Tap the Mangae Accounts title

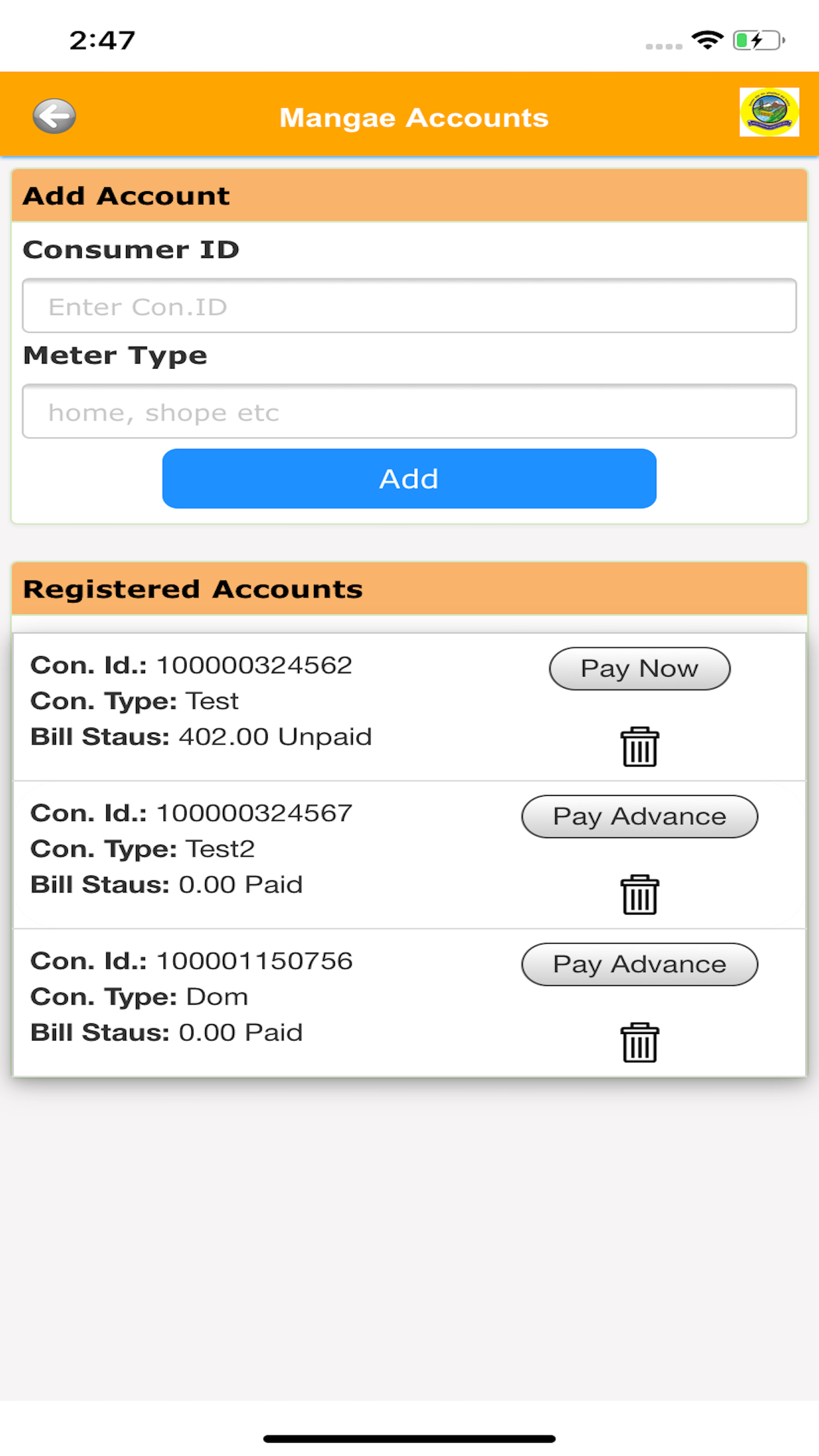[x=413, y=117]
